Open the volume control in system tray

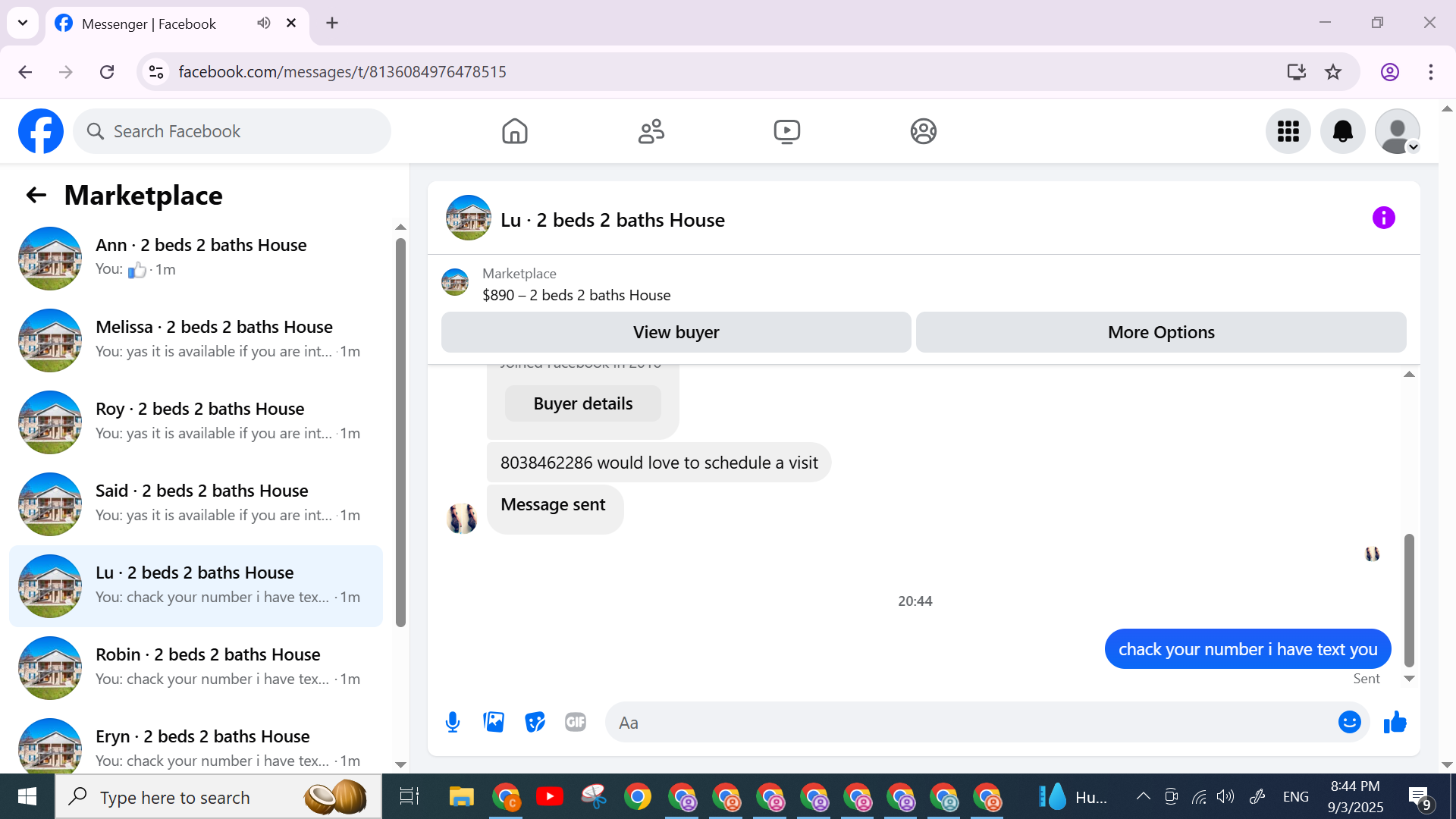tap(1225, 796)
